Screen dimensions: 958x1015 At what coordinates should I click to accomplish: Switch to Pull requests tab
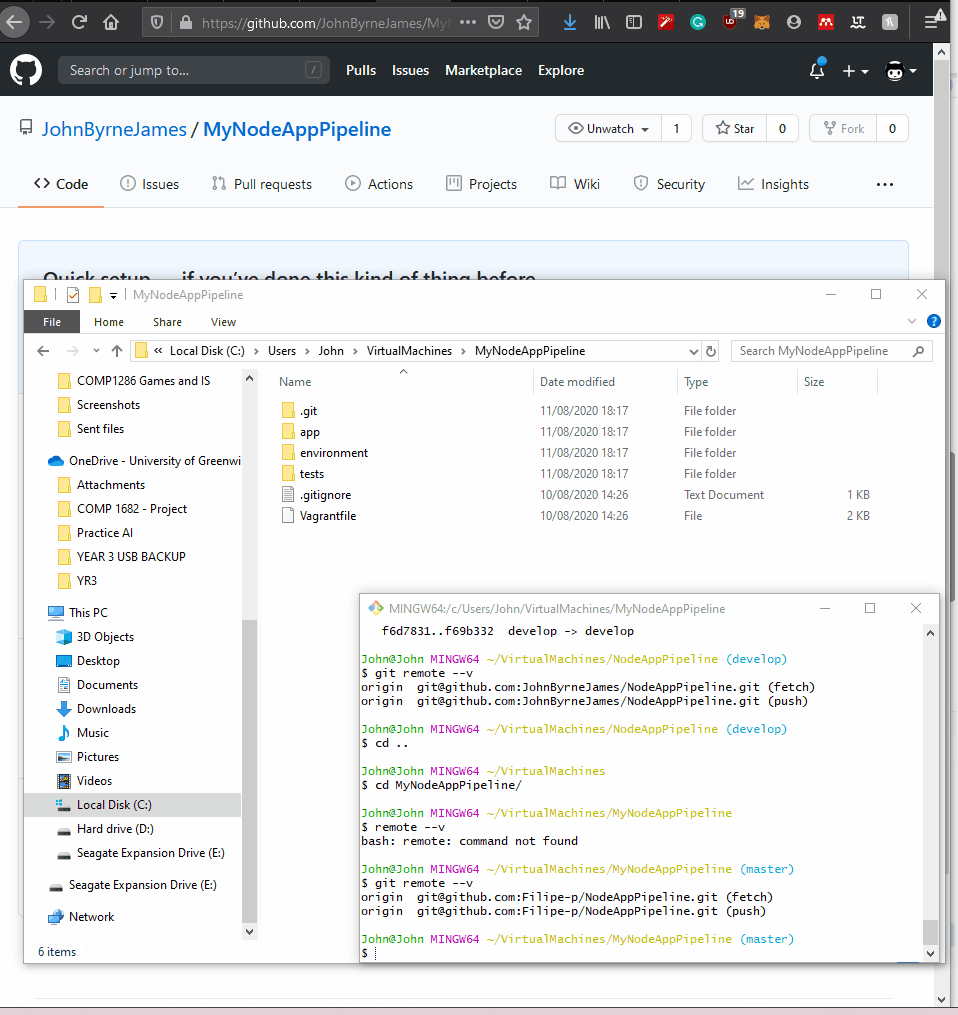pos(262,184)
